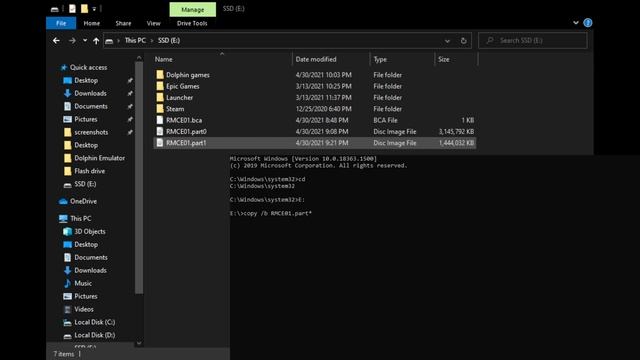Click the copy /b command line
This screenshot has width=640, height=360.
(x=271, y=213)
